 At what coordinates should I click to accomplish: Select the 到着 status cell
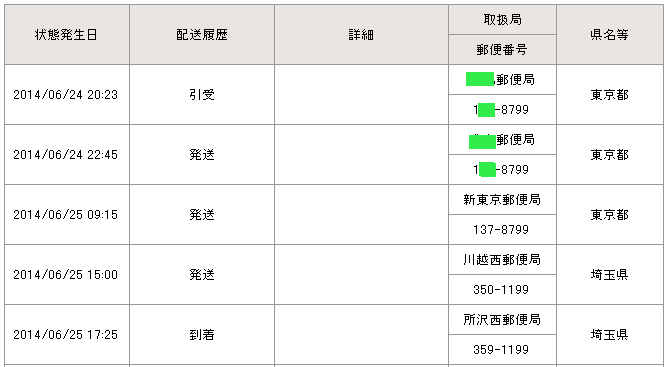pos(202,335)
